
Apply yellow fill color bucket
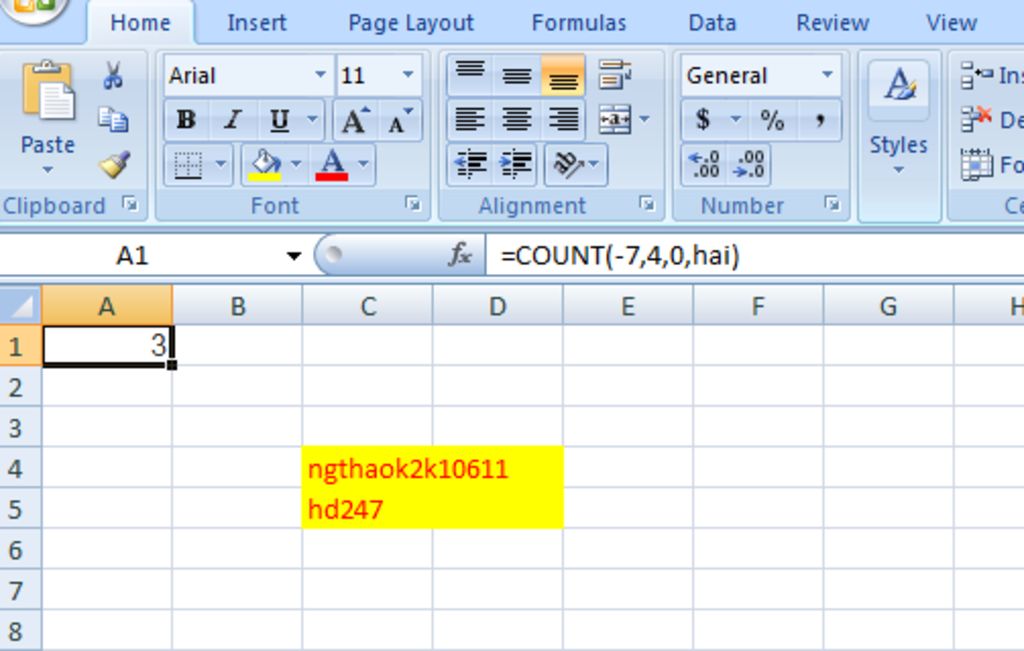tap(265, 165)
